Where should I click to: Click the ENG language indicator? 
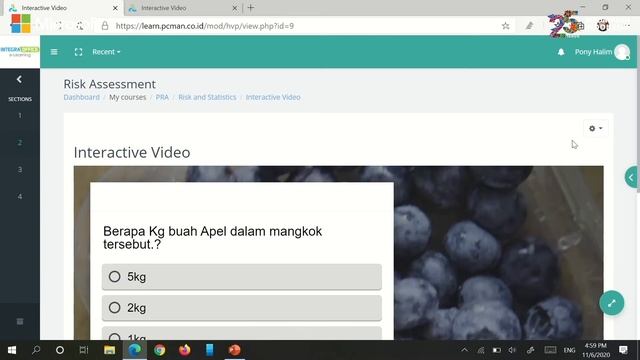569,350
